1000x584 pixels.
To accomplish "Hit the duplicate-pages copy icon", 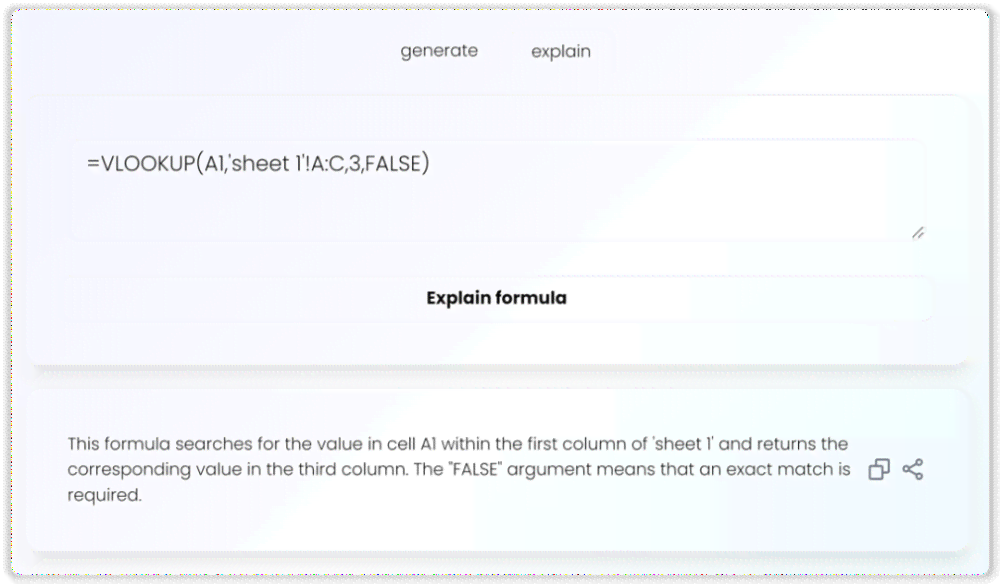I will click(879, 469).
